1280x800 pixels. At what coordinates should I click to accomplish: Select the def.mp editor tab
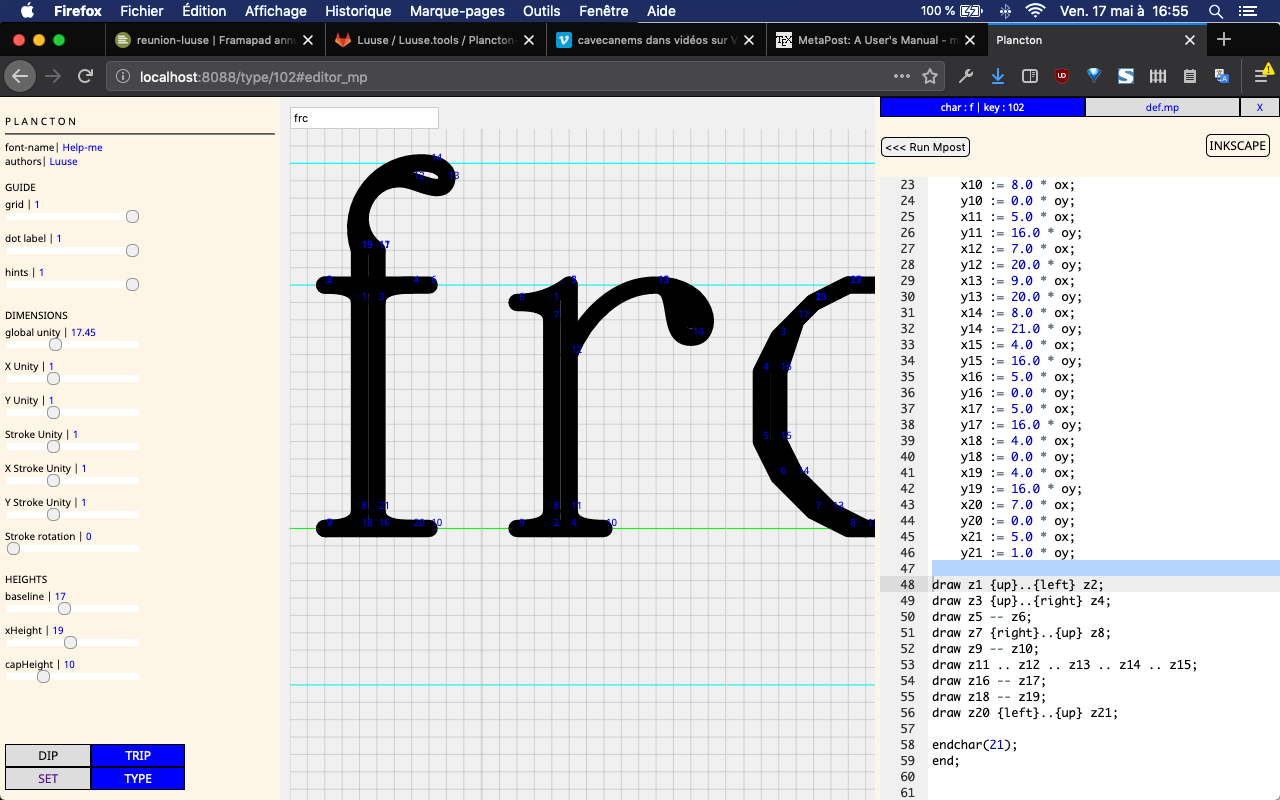click(x=1162, y=107)
